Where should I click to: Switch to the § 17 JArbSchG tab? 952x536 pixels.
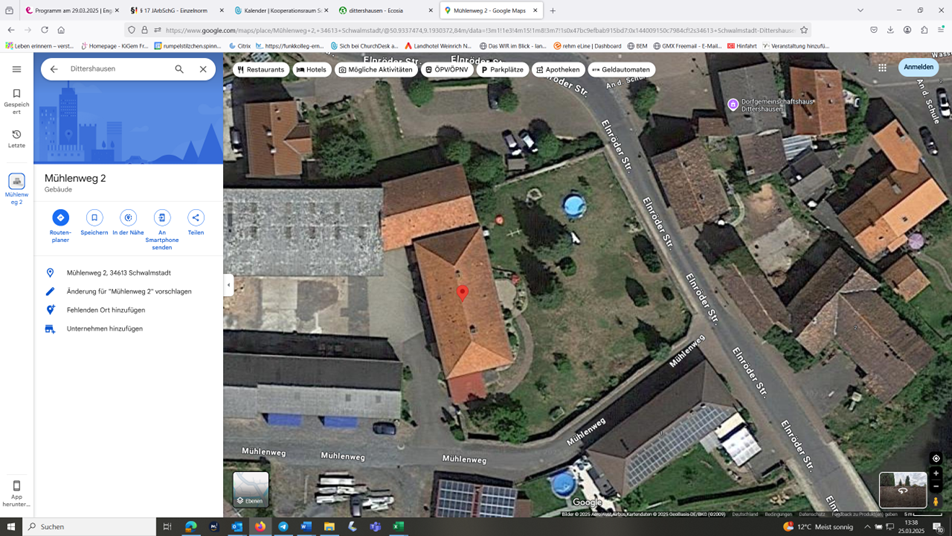[x=176, y=10]
